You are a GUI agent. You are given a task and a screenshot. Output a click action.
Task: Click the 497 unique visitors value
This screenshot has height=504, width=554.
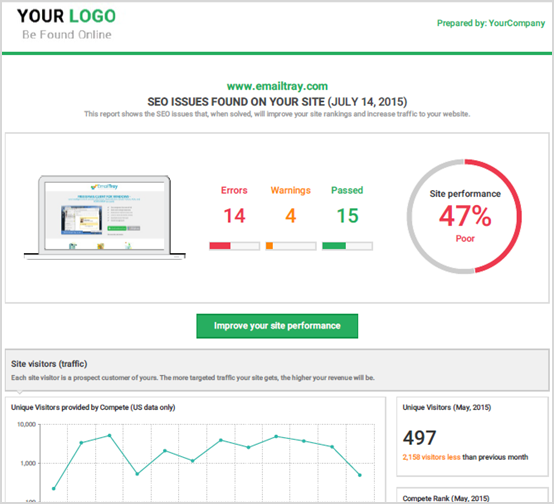(x=419, y=438)
